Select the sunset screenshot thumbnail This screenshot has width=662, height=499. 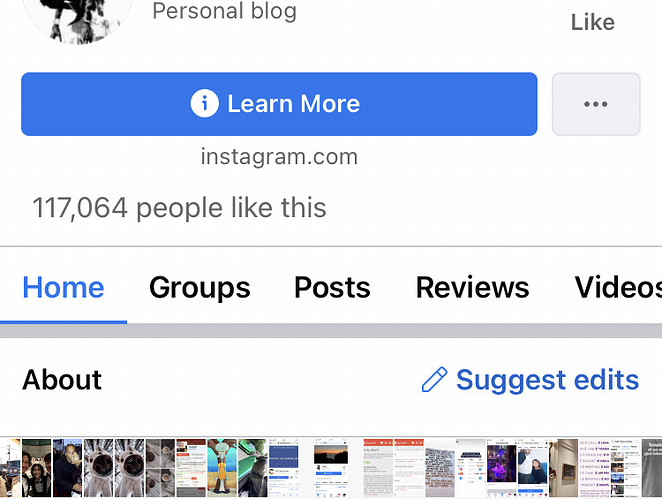tap(331, 468)
